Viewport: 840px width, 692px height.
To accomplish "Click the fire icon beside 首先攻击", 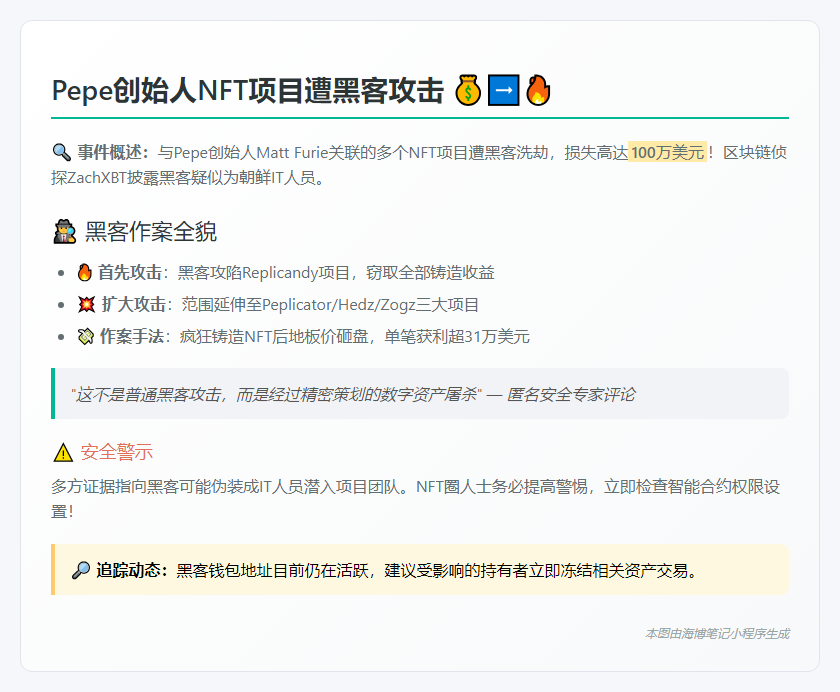I will (x=85, y=273).
